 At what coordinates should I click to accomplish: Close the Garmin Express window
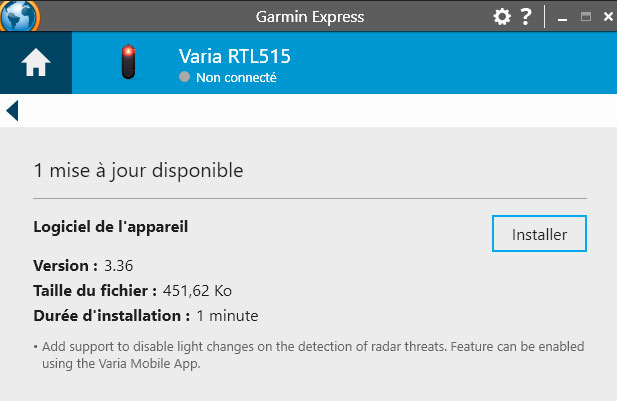pyautogui.click(x=608, y=17)
